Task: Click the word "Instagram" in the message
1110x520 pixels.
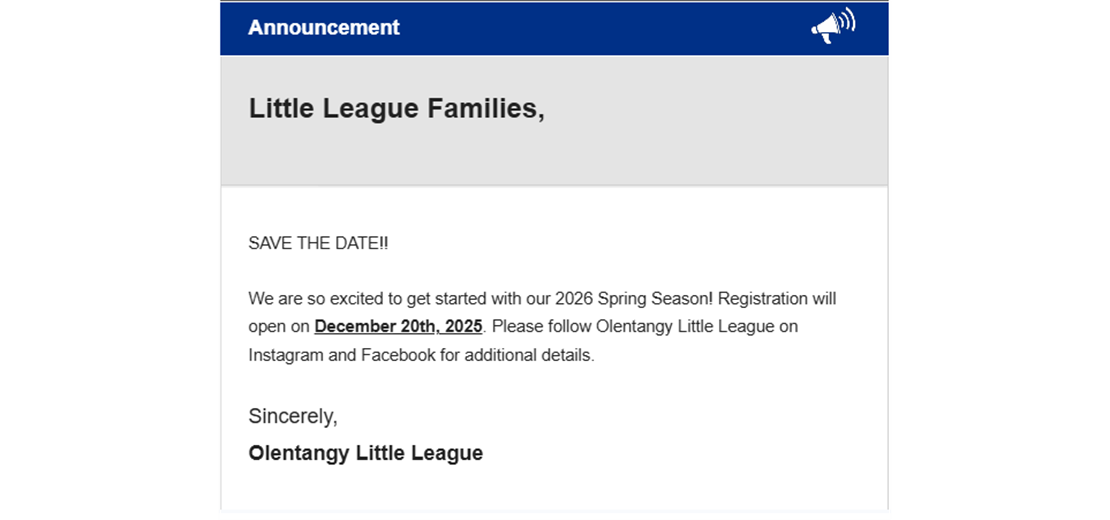Action: tap(285, 355)
